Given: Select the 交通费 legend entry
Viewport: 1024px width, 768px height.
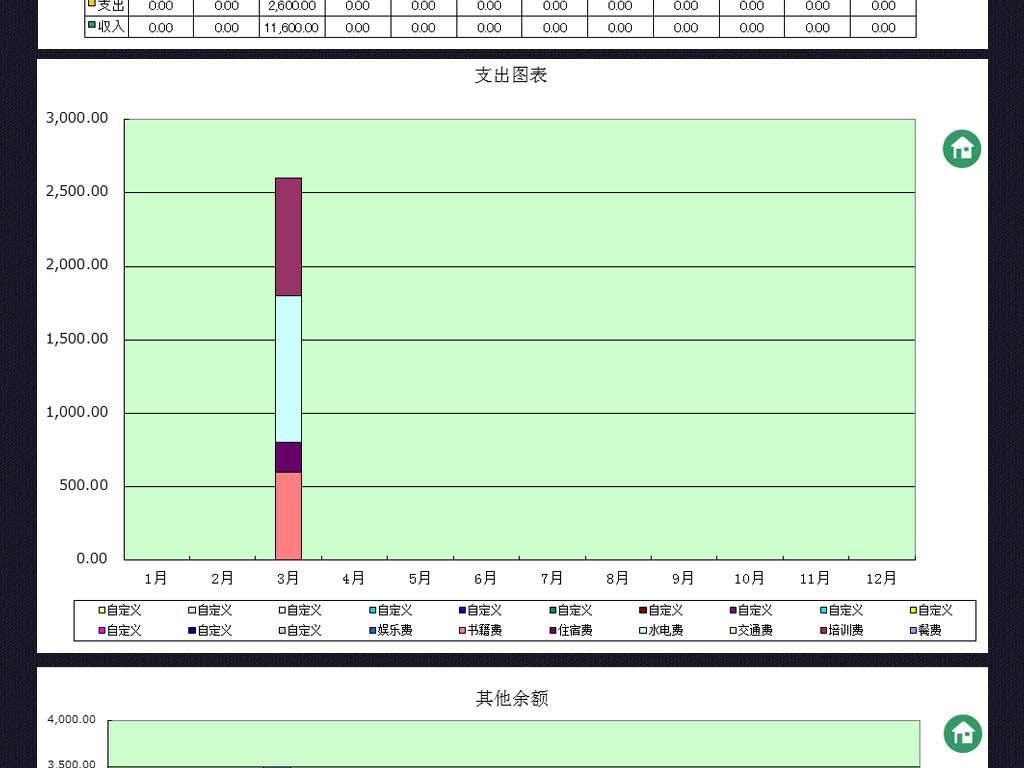Looking at the screenshot, I should [751, 630].
